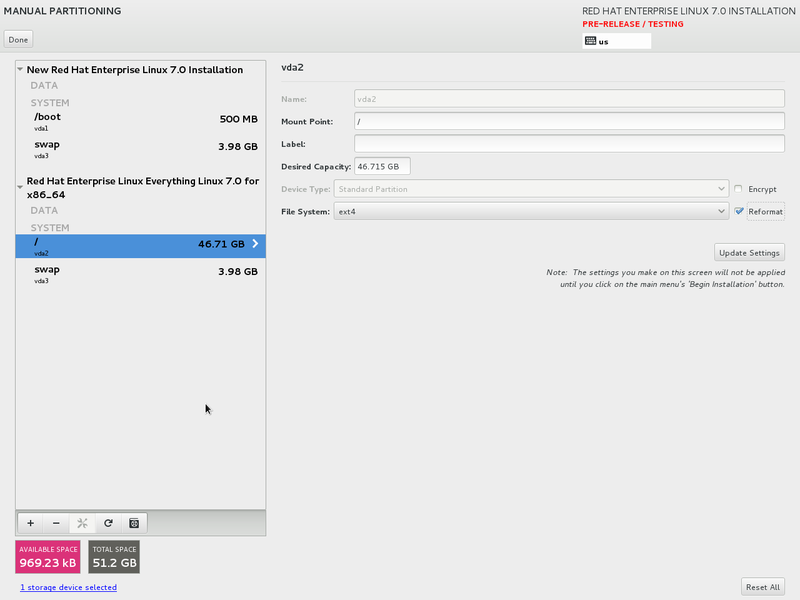The height and width of the screenshot is (600, 800).
Task: Open the Device Type dropdown
Action: pos(531,189)
